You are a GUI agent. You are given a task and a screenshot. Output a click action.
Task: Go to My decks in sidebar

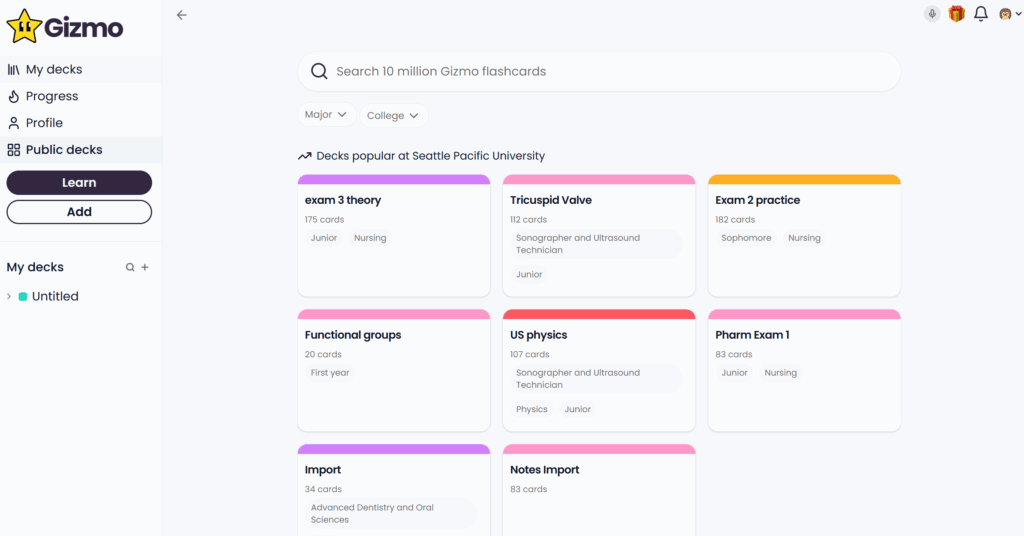pos(54,70)
